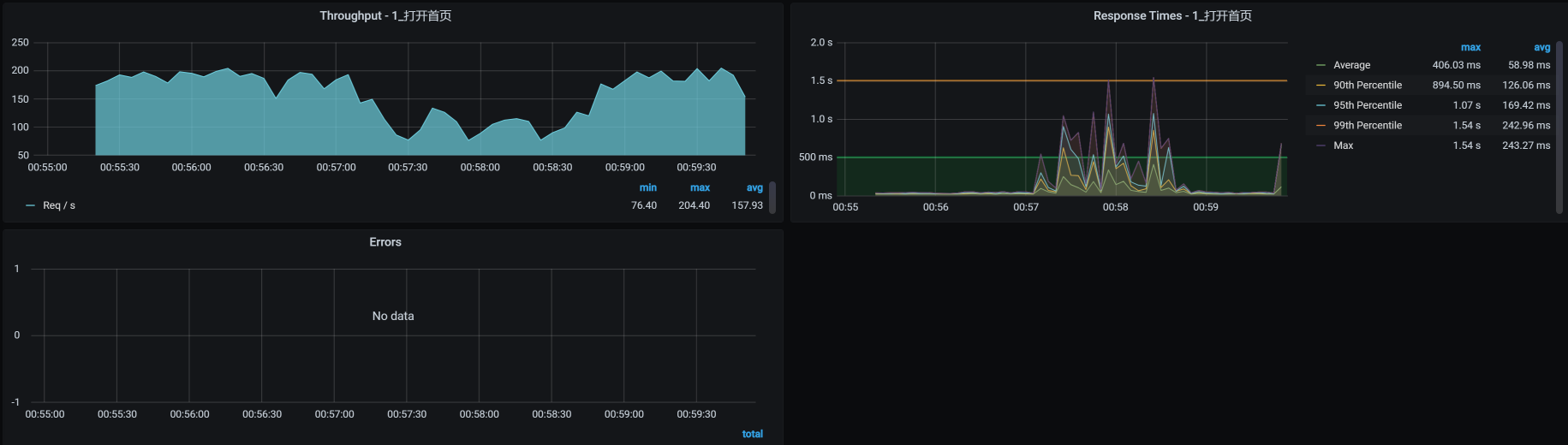Select the 95th Percentile legend label
This screenshot has width=1568, height=445.
[1367, 105]
